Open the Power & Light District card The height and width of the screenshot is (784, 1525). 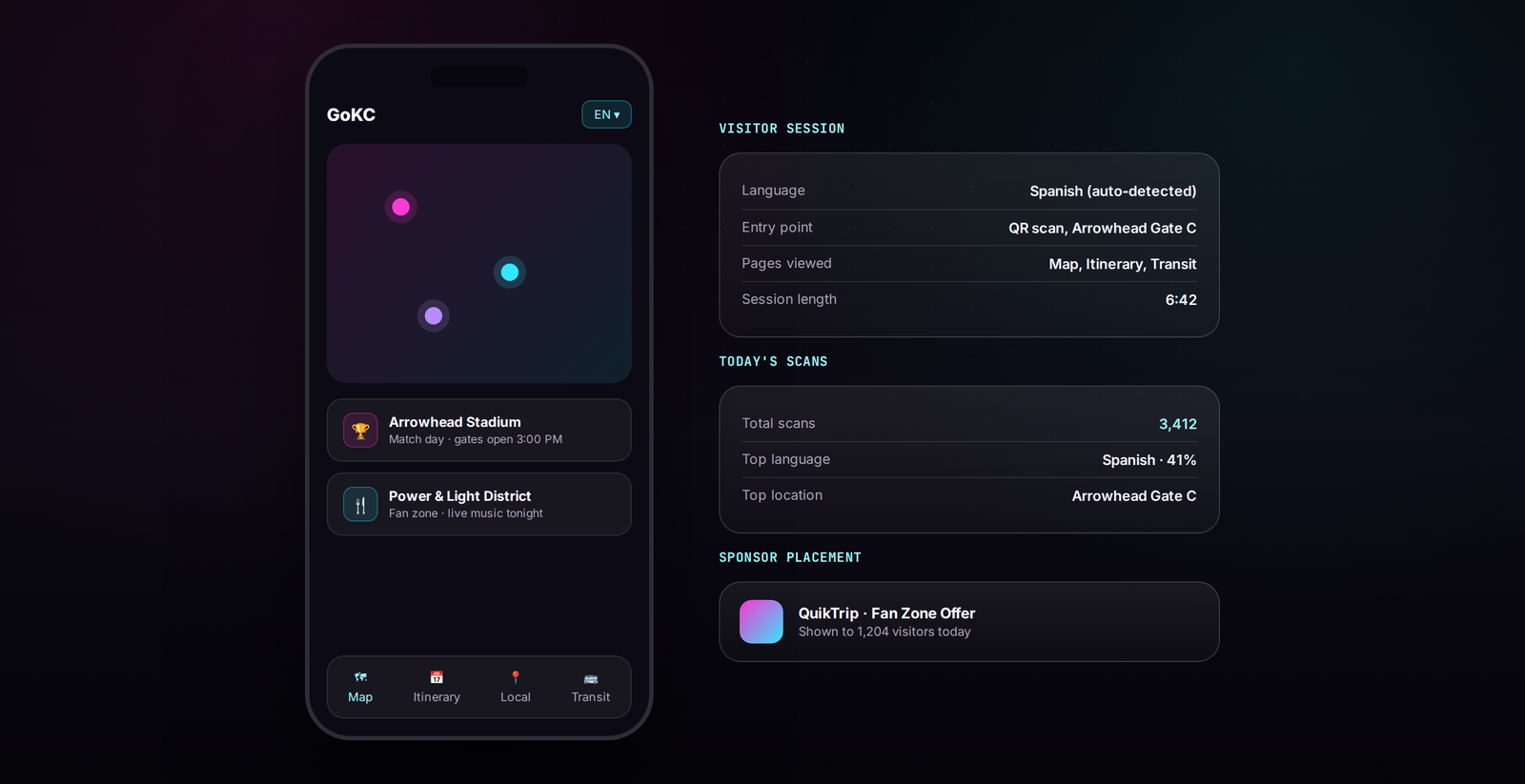[478, 505]
